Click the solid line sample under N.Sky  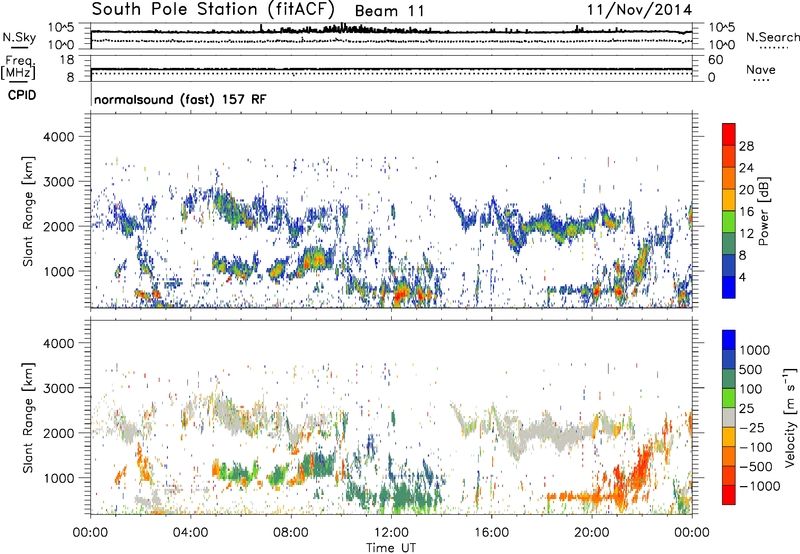18,47
